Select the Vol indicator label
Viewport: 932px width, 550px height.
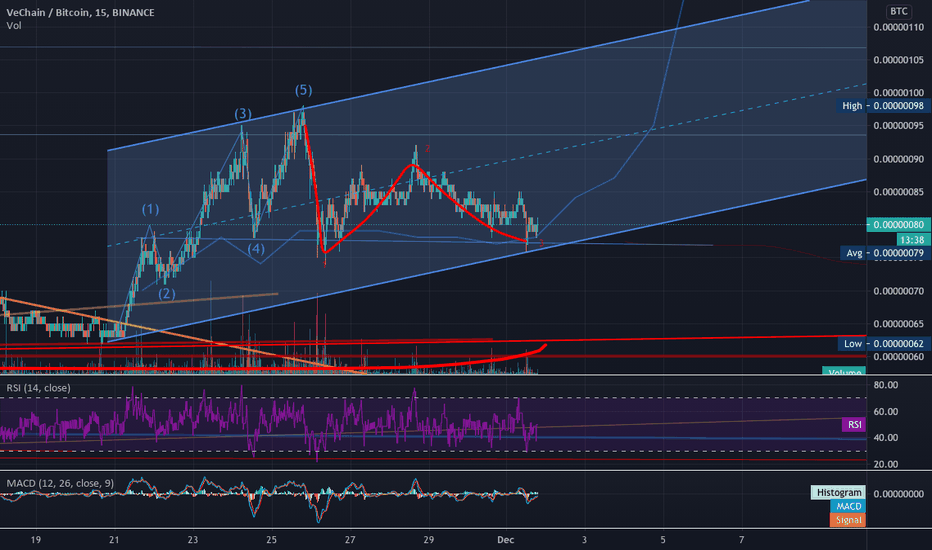14,26
